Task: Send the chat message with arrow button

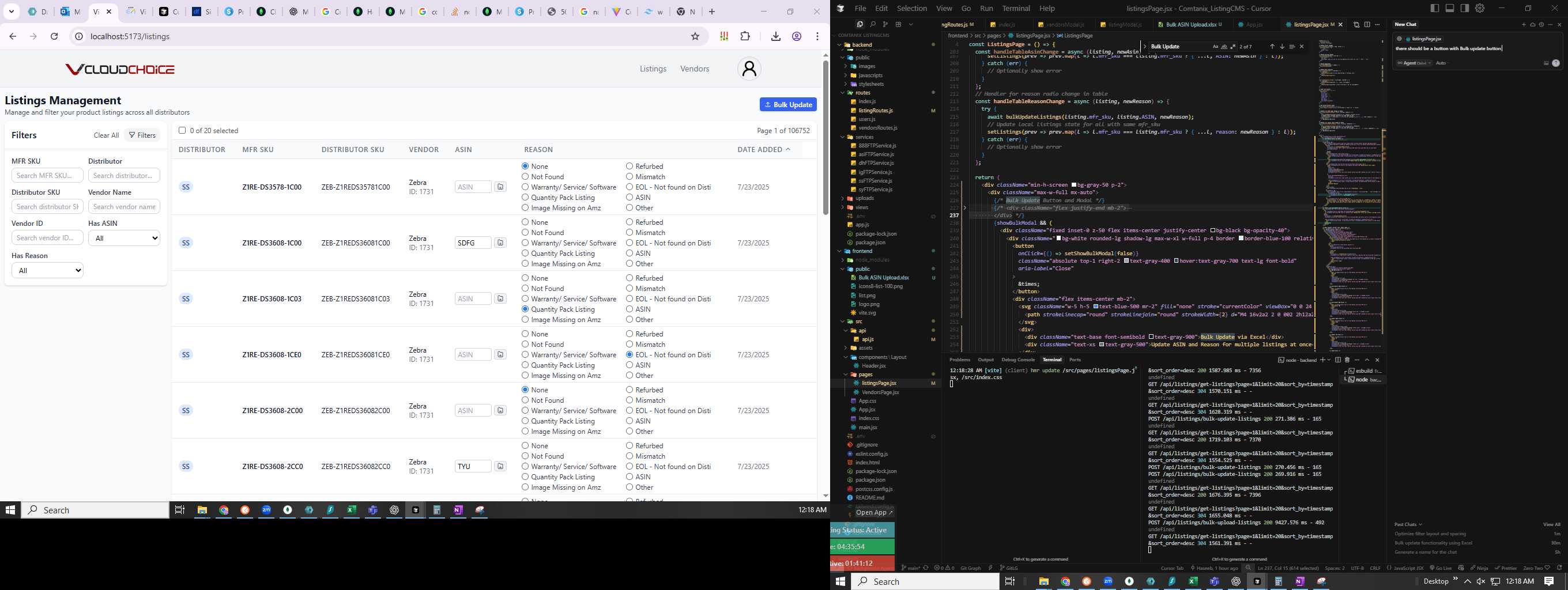Action: tap(1556, 63)
